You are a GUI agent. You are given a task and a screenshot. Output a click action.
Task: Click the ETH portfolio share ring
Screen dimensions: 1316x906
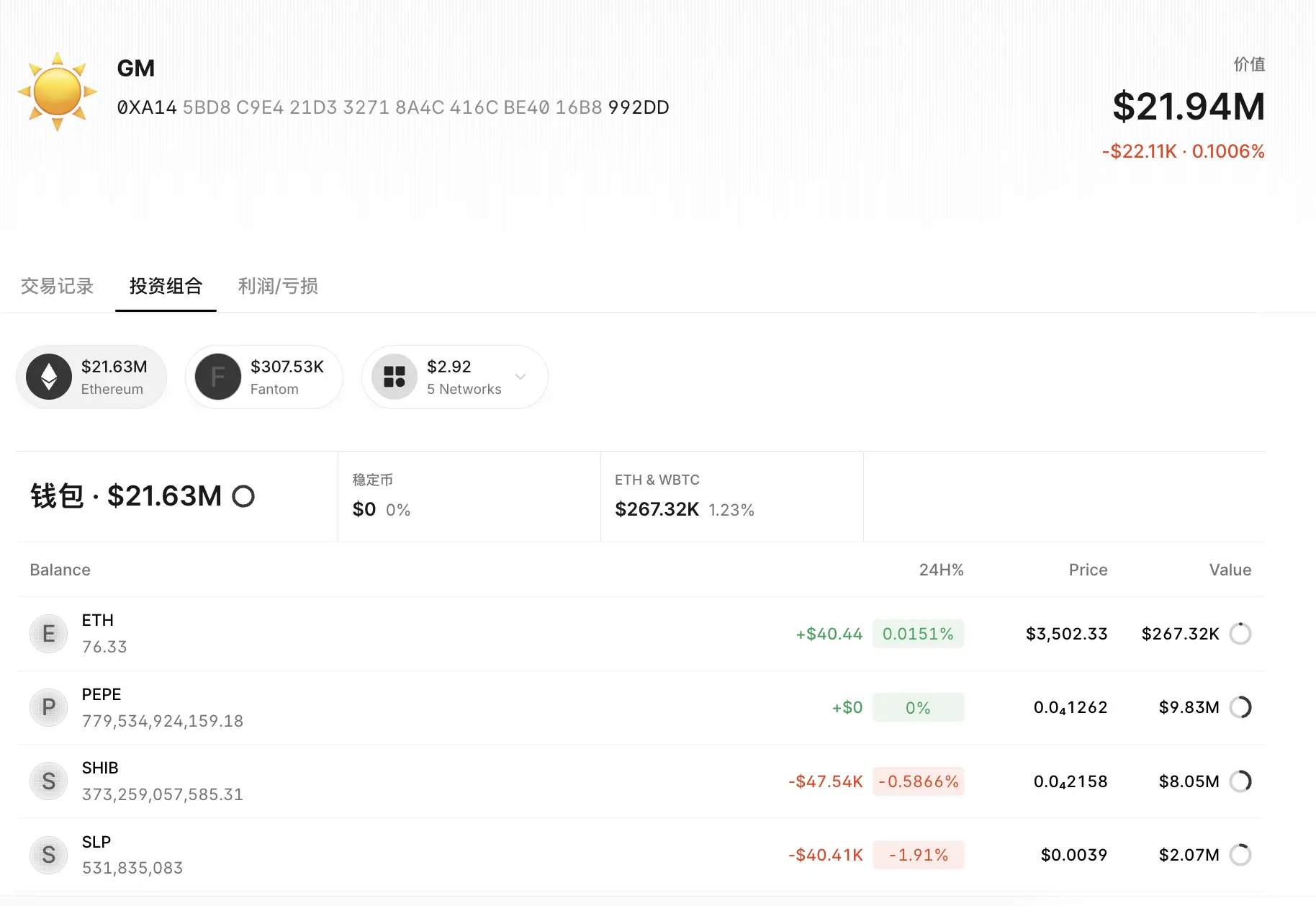click(1240, 634)
